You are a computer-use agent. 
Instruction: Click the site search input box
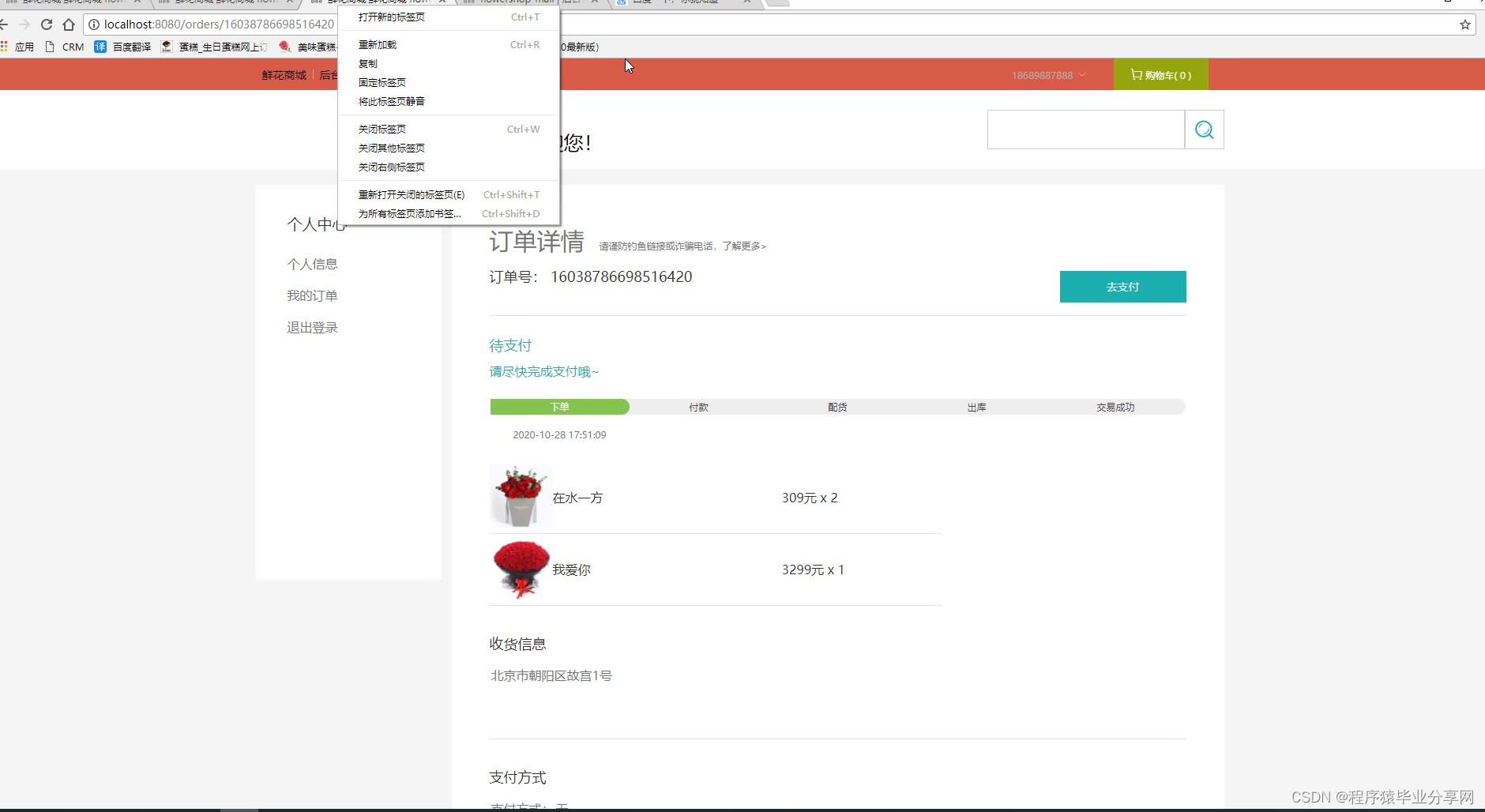click(1086, 130)
